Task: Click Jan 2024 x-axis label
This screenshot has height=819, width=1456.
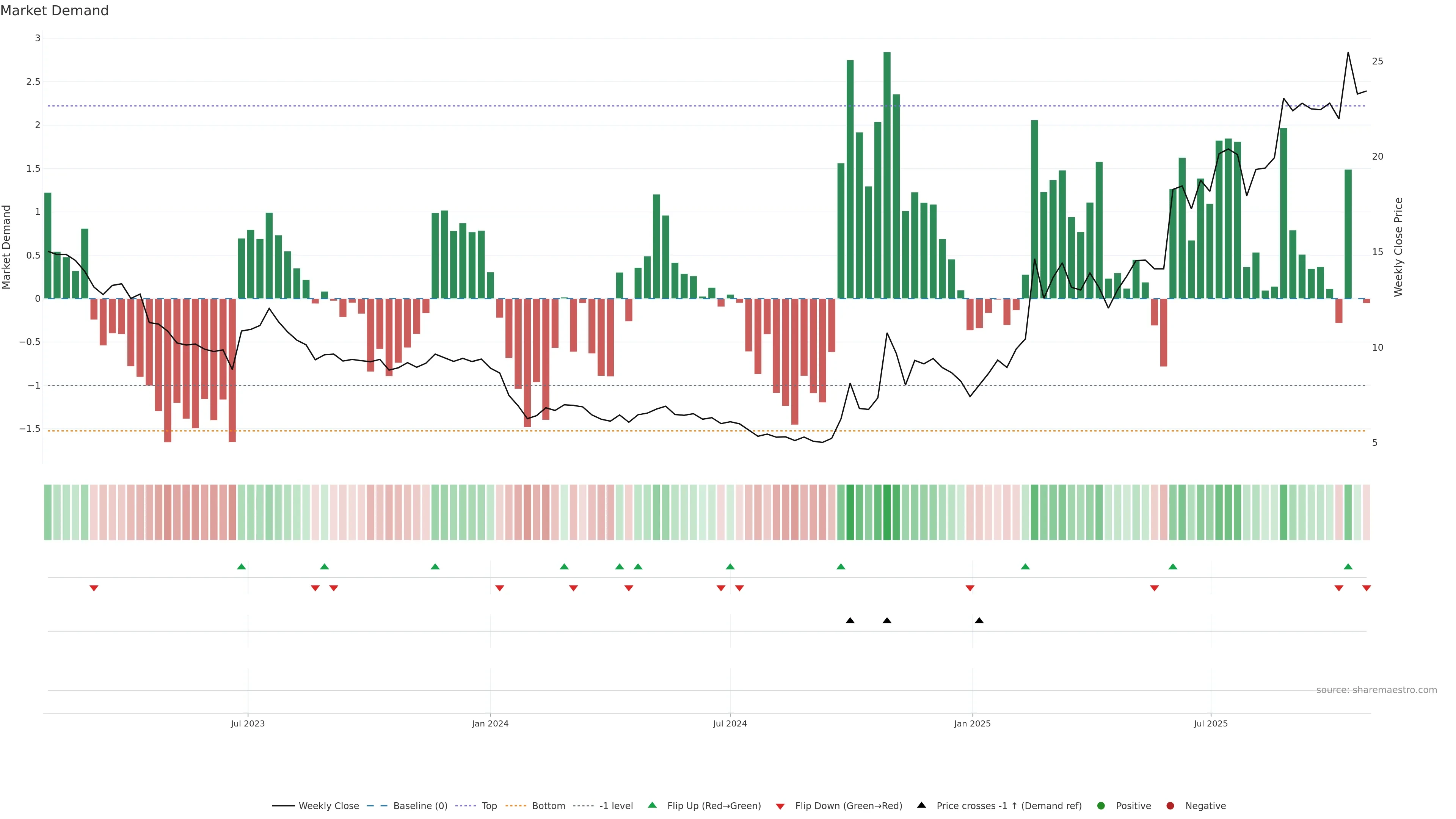Action: point(490,723)
